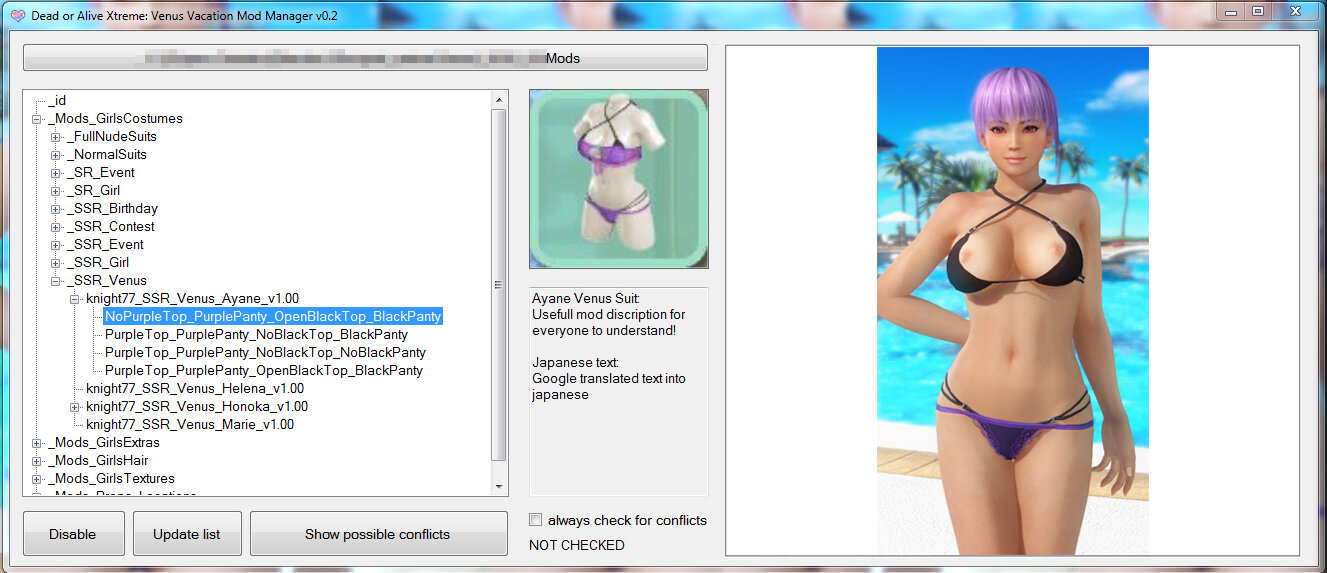Image resolution: width=1327 pixels, height=573 pixels.
Task: Select the _SSR_Girl tree label
Action: 98,262
